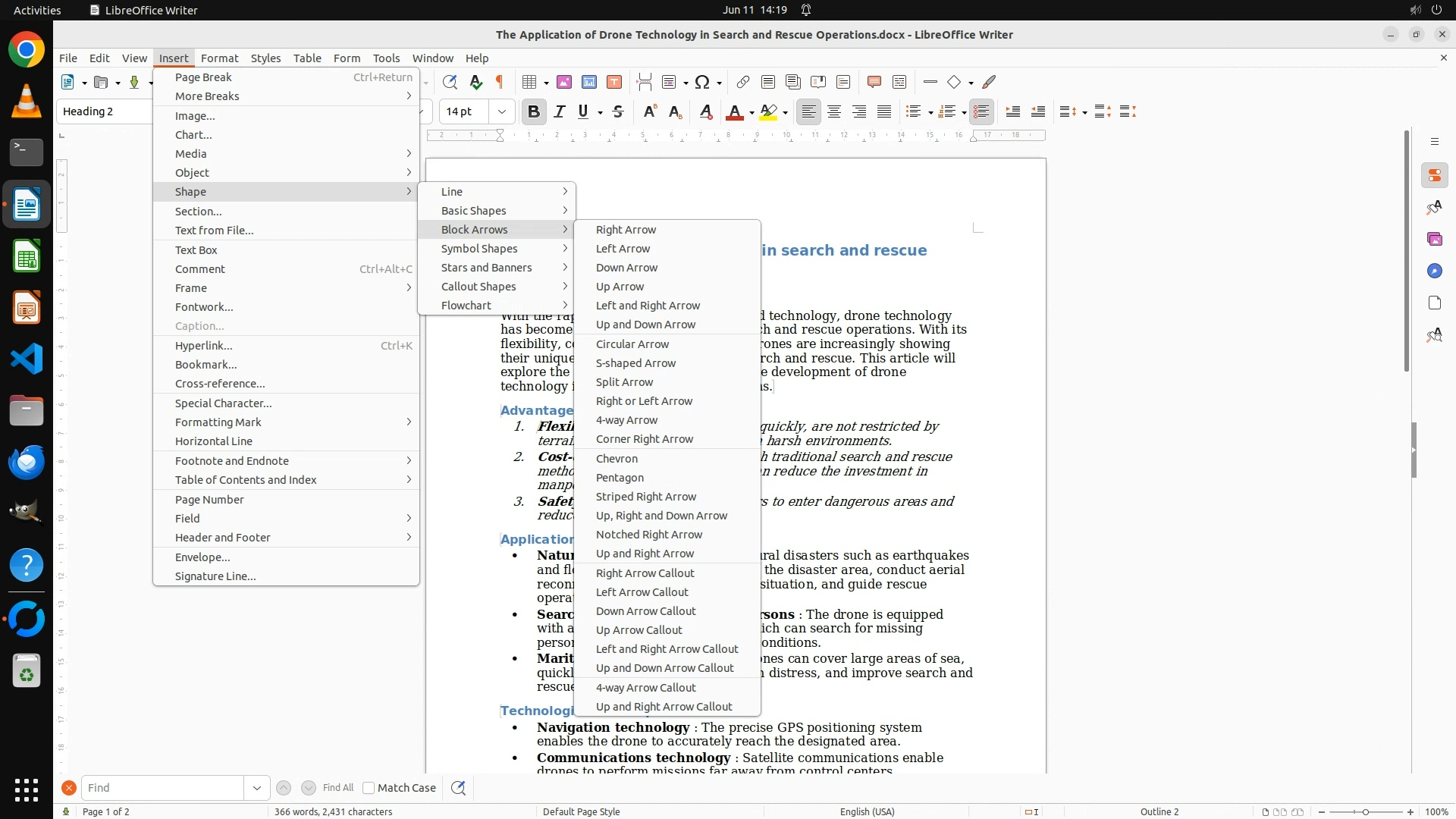The width and height of the screenshot is (1456, 819).
Task: Toggle the Underline formatting button
Action: pyautogui.click(x=582, y=111)
